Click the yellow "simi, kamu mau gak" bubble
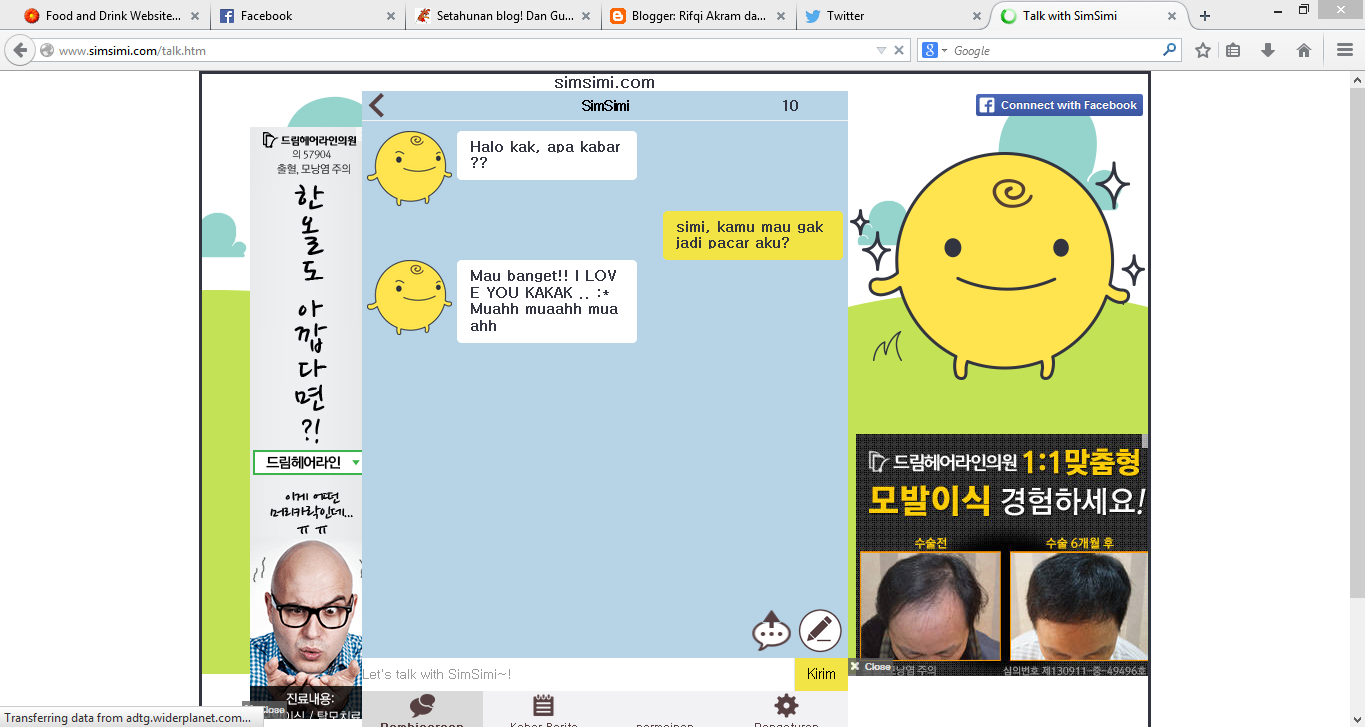Image resolution: width=1365 pixels, height=727 pixels. tap(753, 235)
